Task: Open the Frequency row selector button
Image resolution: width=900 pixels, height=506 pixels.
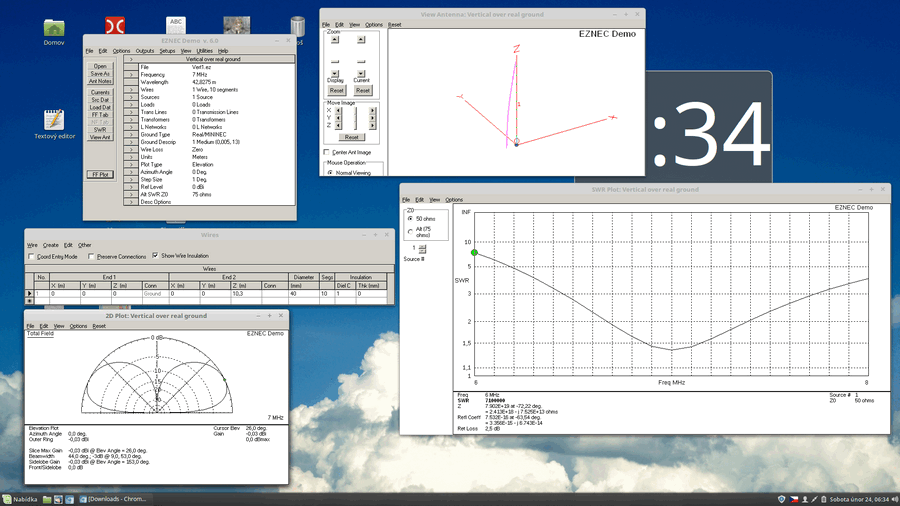Action: tap(130, 75)
